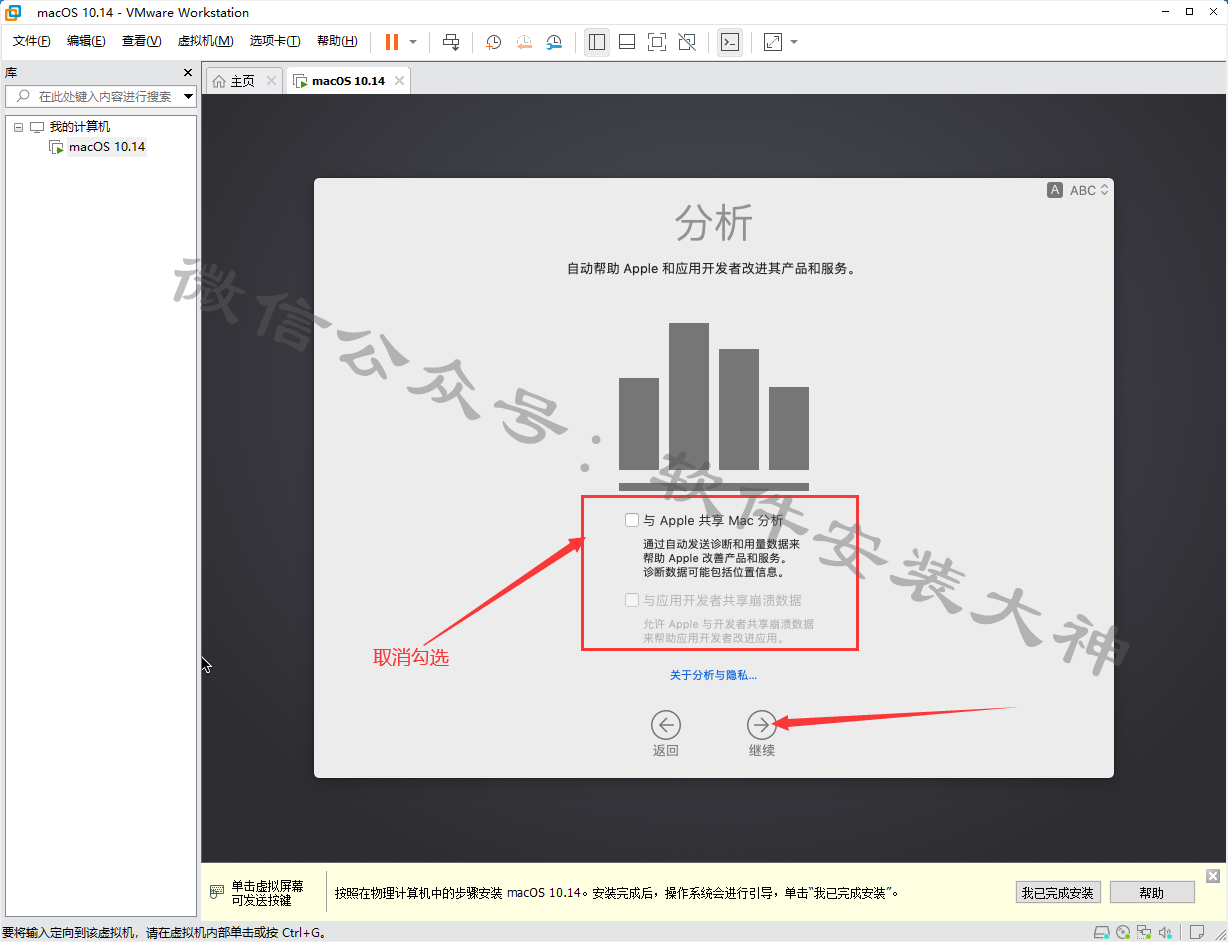The height and width of the screenshot is (942, 1228).
Task: Dismiss the yellow installation hint bar
Action: point(1213,876)
